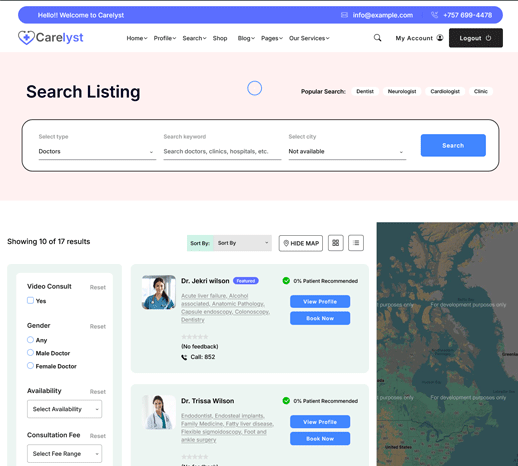Click info@example.com email link
The height and width of the screenshot is (466, 518).
pyautogui.click(x=383, y=15)
